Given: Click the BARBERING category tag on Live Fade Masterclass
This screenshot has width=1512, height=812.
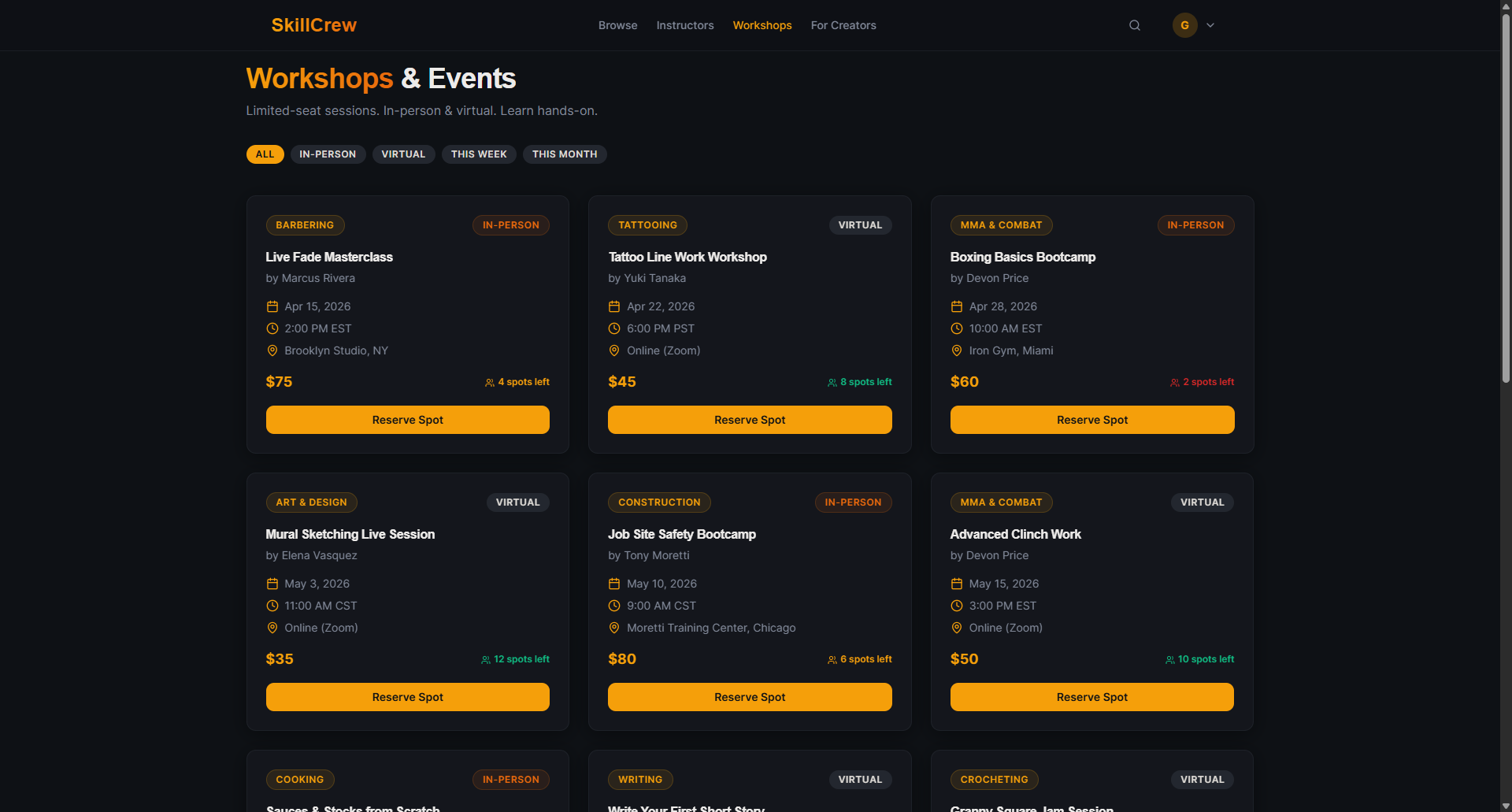Looking at the screenshot, I should 305,225.
